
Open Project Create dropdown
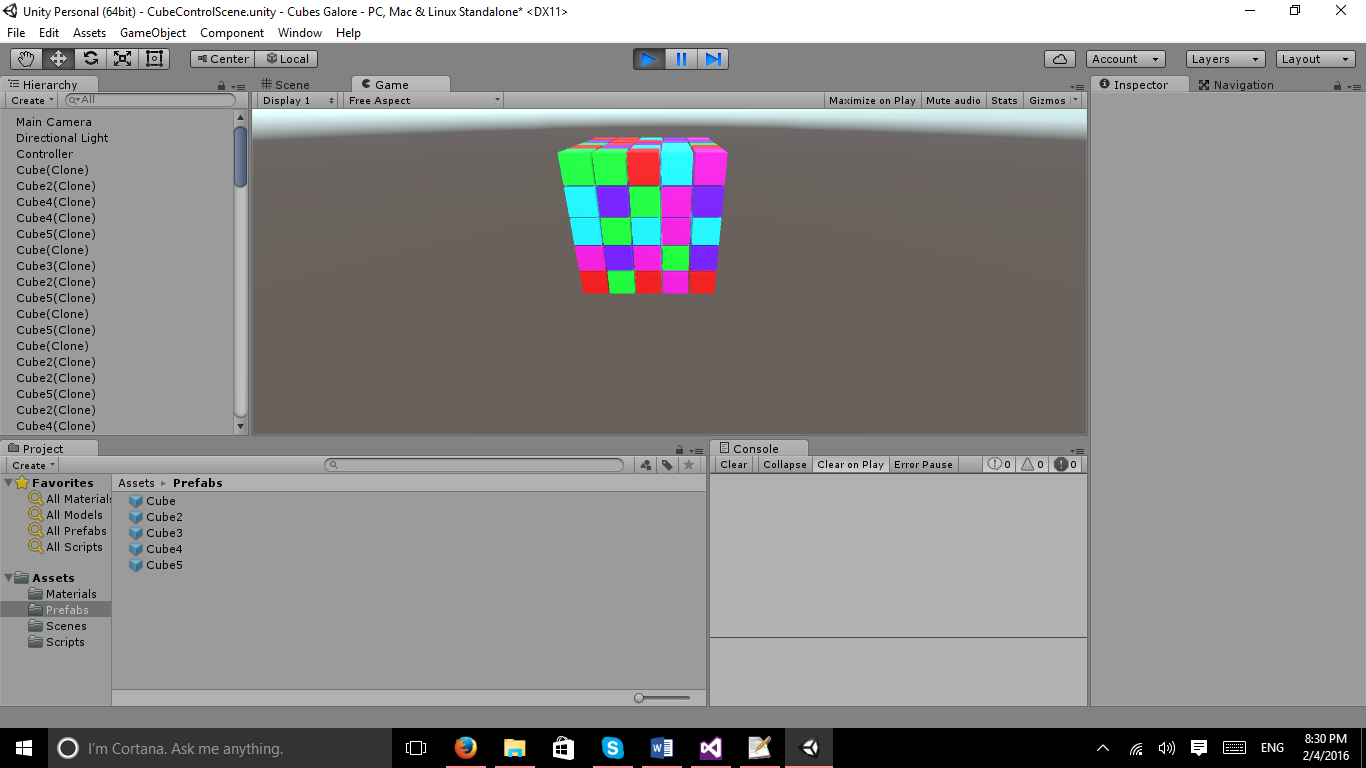(x=32, y=465)
